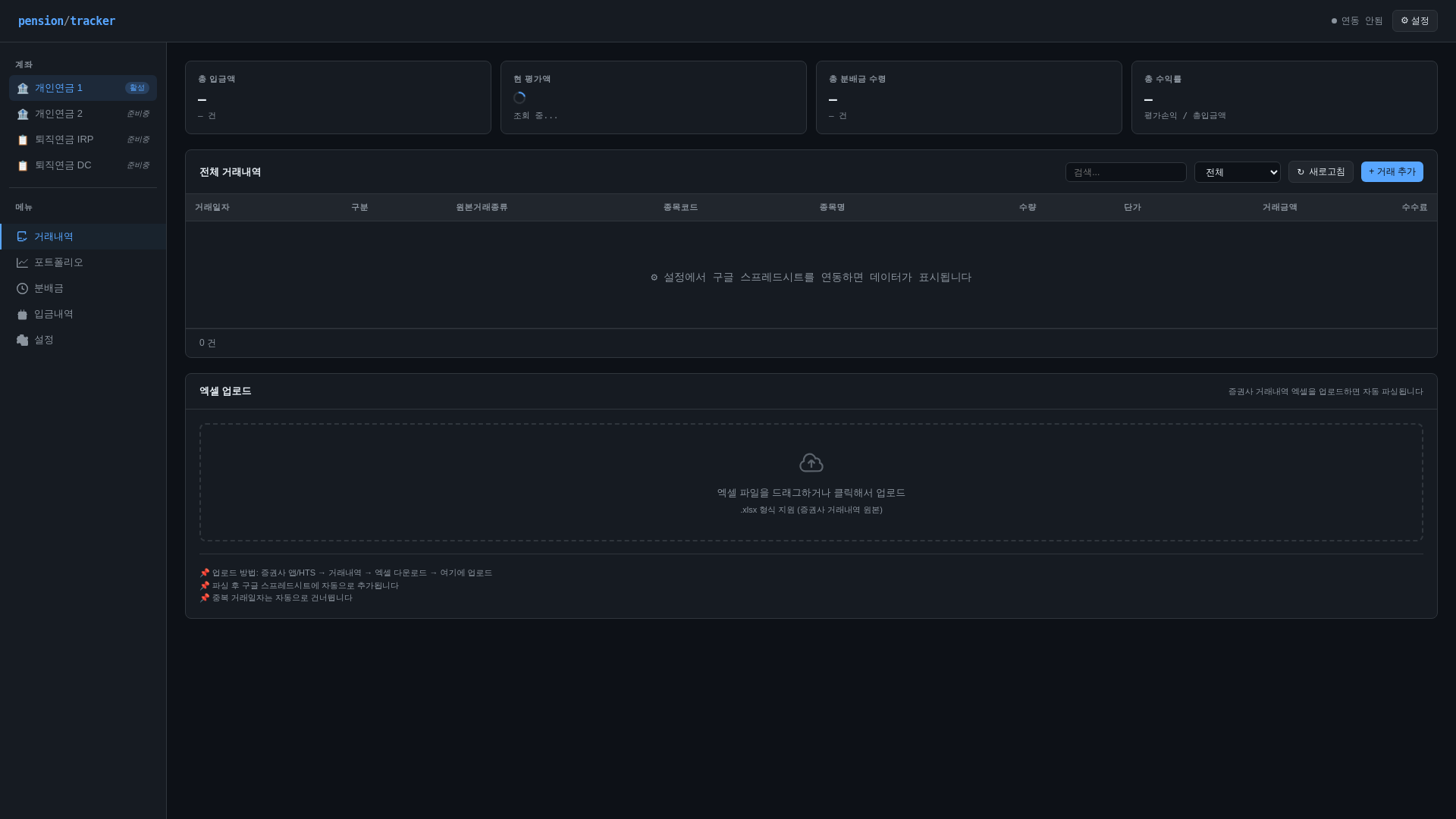1456x819 pixels.
Task: Click the 새로고침 refresh button
Action: coord(1320,172)
